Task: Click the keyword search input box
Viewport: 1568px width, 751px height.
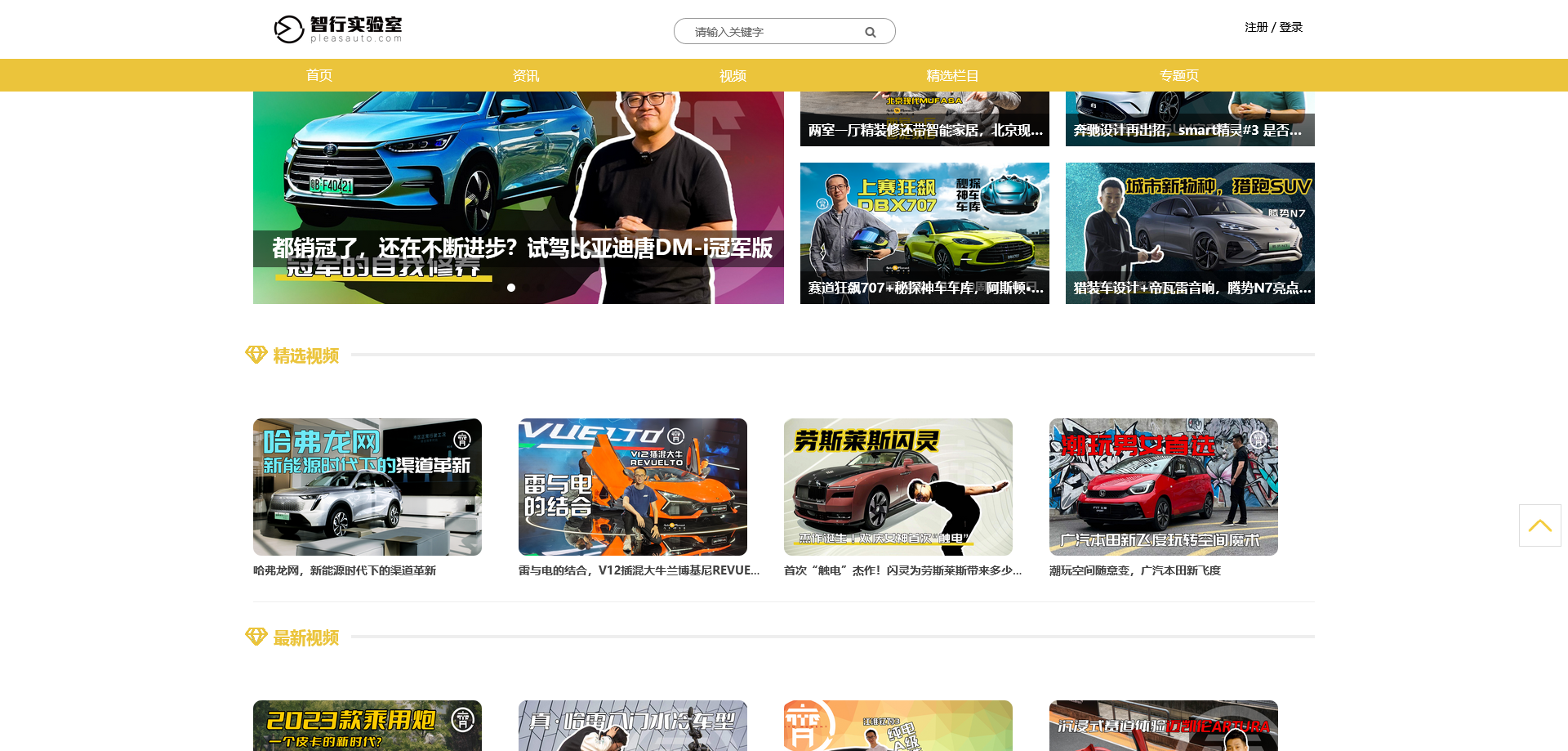Action: [x=768, y=31]
